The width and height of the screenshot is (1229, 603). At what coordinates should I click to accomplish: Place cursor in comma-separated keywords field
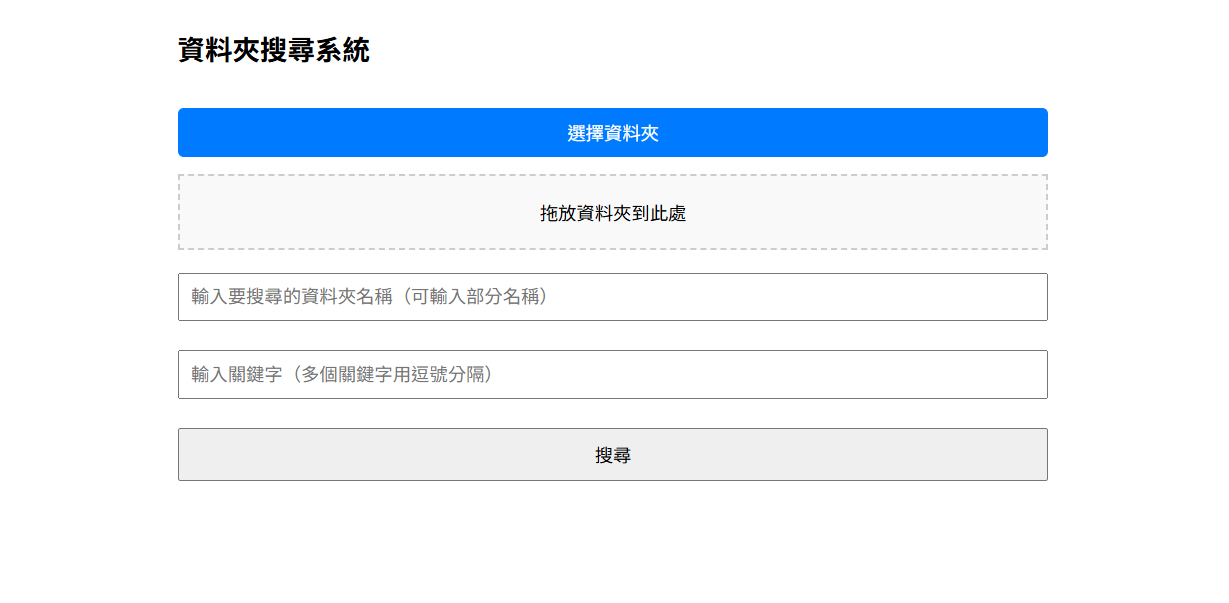[x=612, y=375]
